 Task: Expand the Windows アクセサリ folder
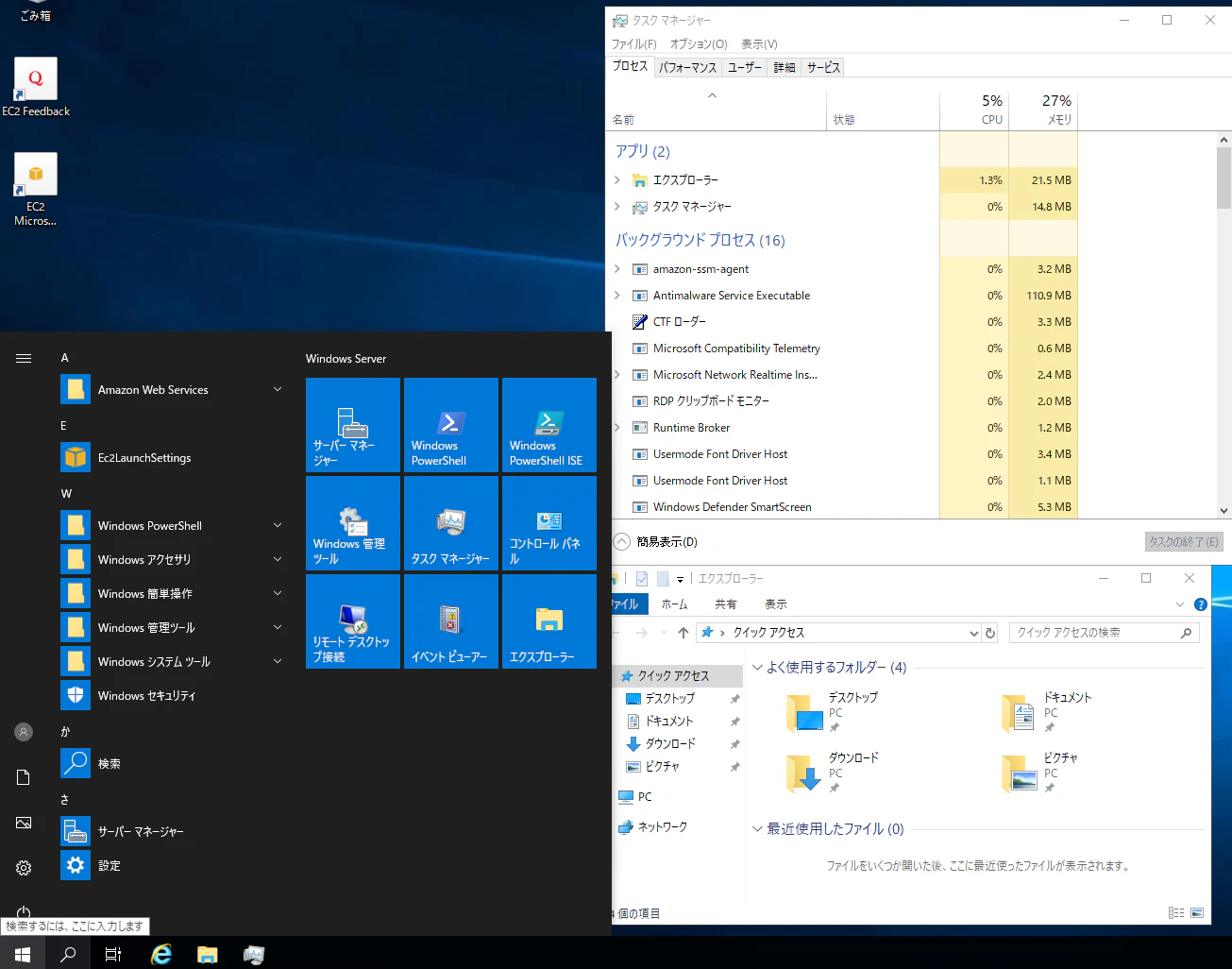coord(278,559)
